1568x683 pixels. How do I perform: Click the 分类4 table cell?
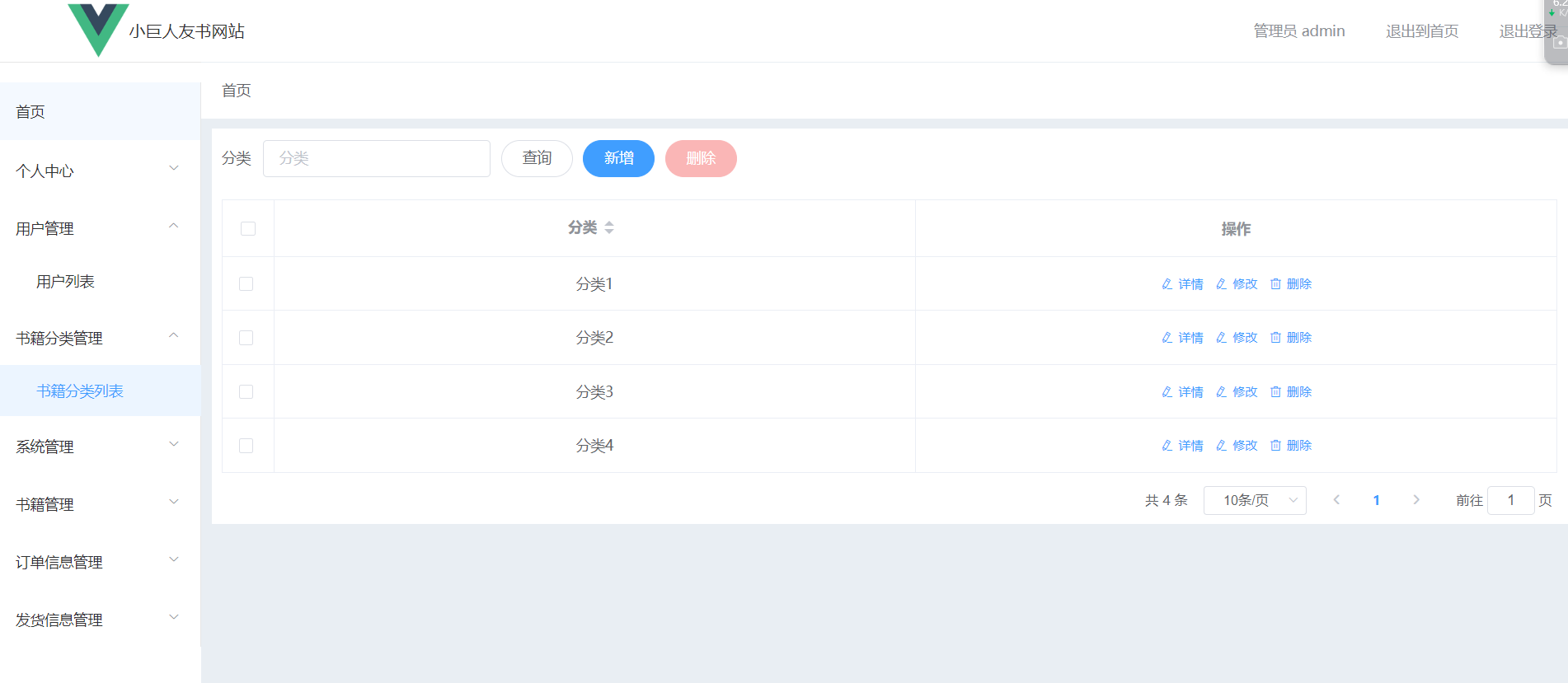pos(594,446)
